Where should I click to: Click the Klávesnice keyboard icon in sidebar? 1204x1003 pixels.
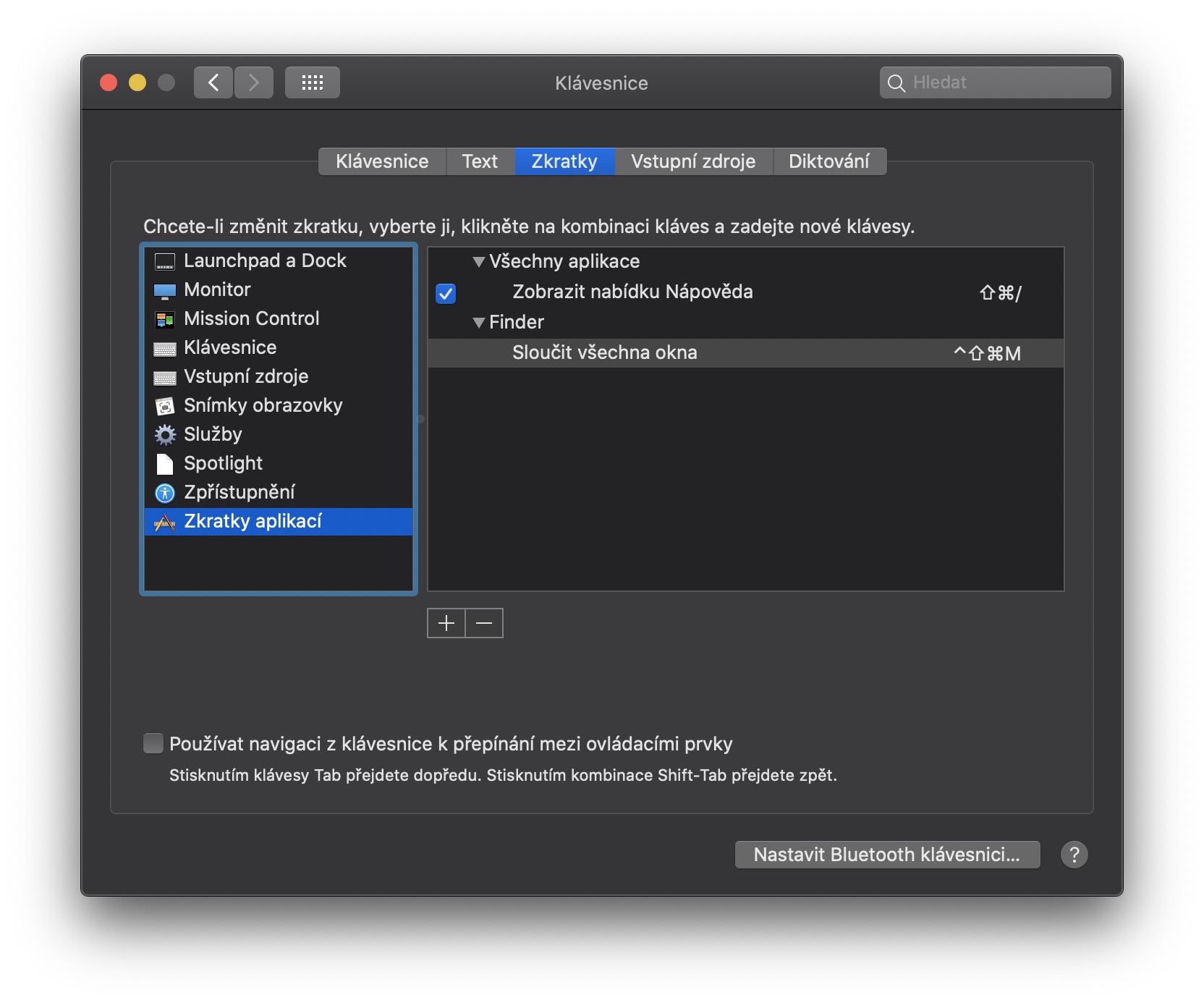[x=165, y=349]
